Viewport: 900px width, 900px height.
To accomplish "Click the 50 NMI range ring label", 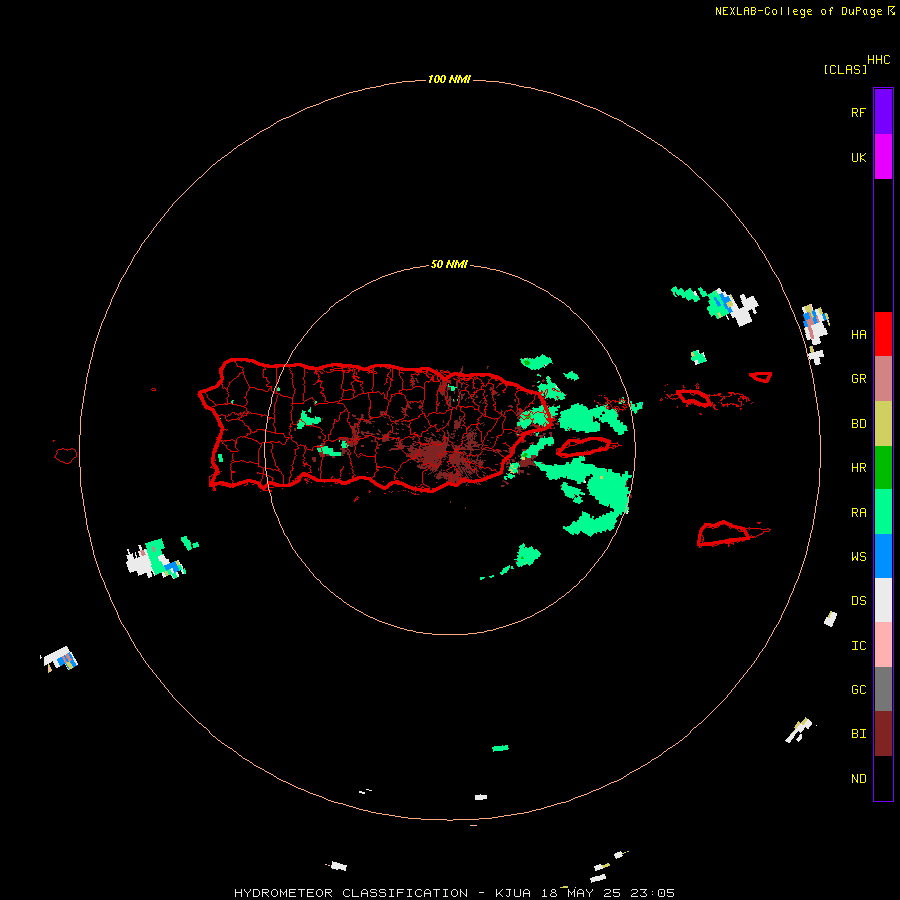I will click(x=449, y=264).
